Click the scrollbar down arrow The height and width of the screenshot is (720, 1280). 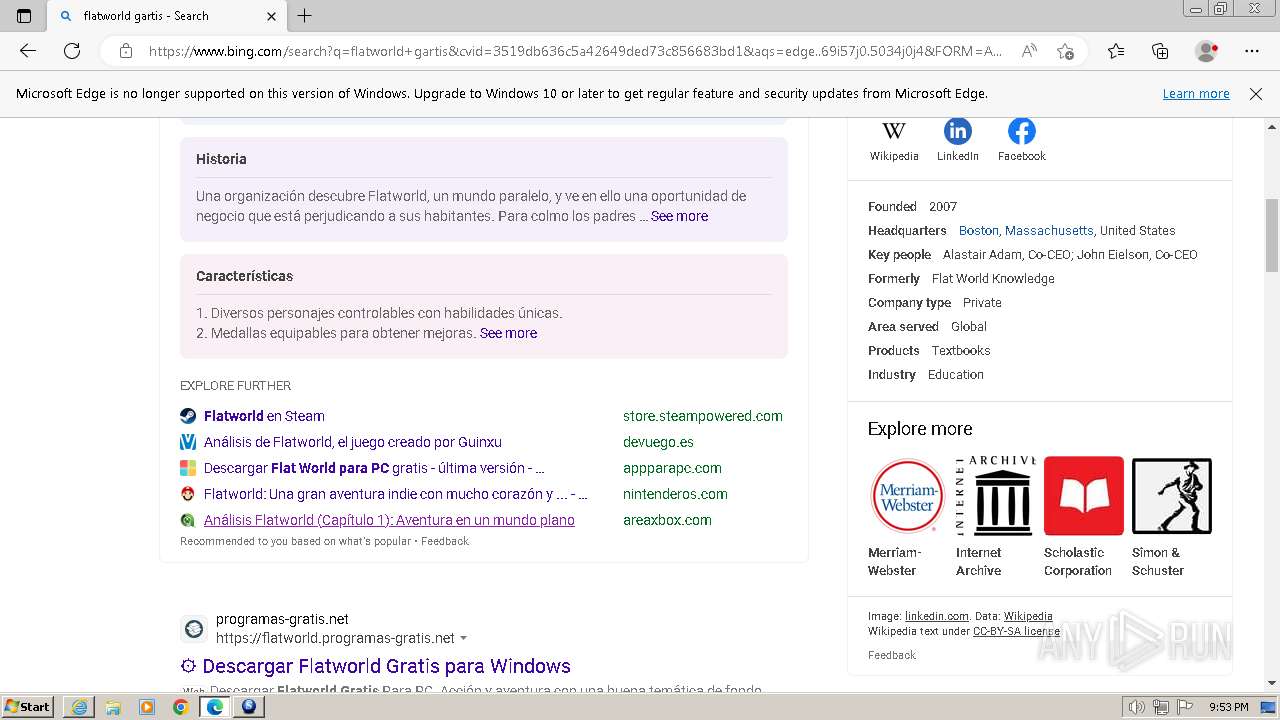(x=1271, y=683)
